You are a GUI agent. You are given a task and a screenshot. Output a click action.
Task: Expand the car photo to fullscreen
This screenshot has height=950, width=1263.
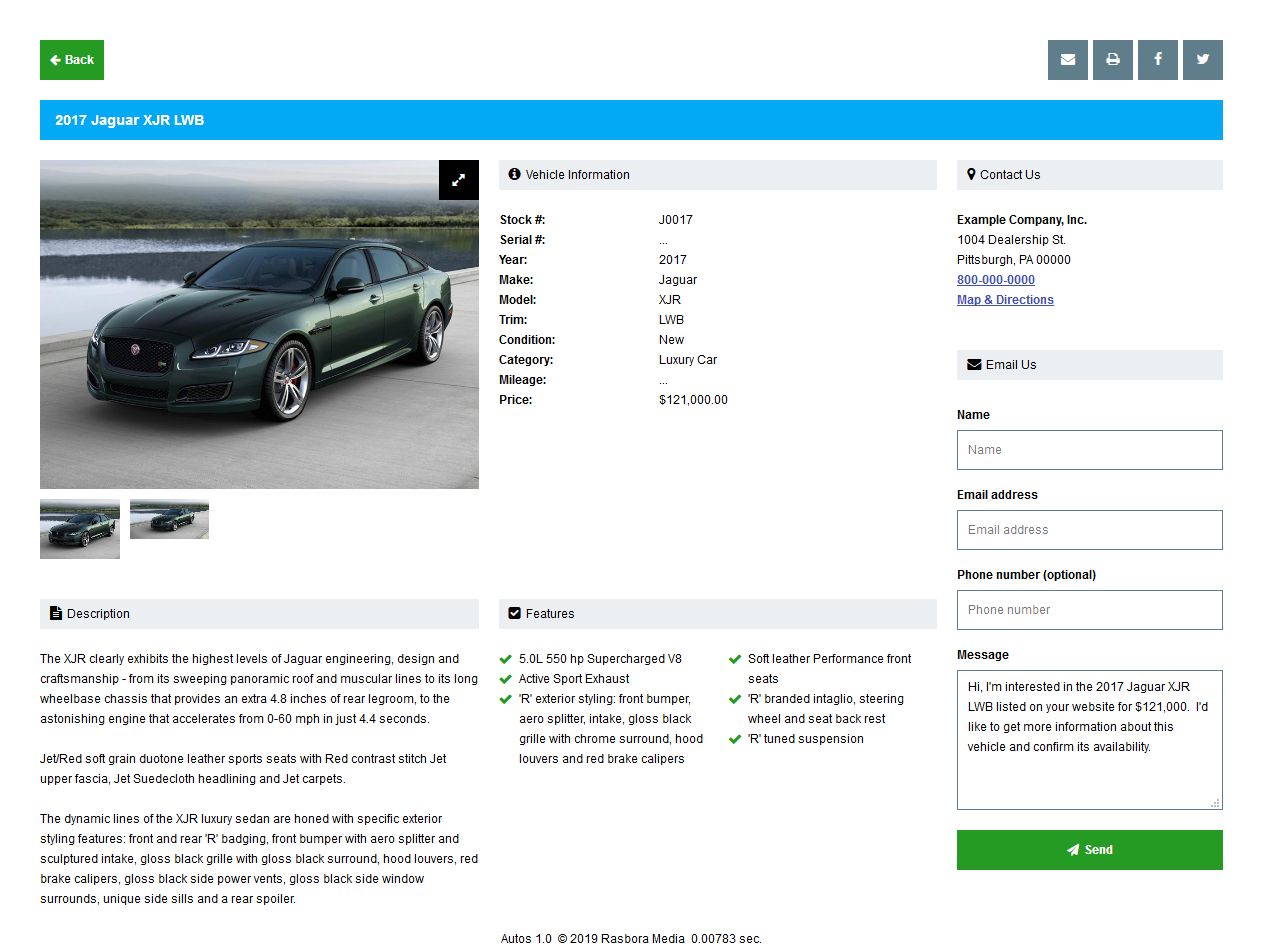tap(458, 180)
